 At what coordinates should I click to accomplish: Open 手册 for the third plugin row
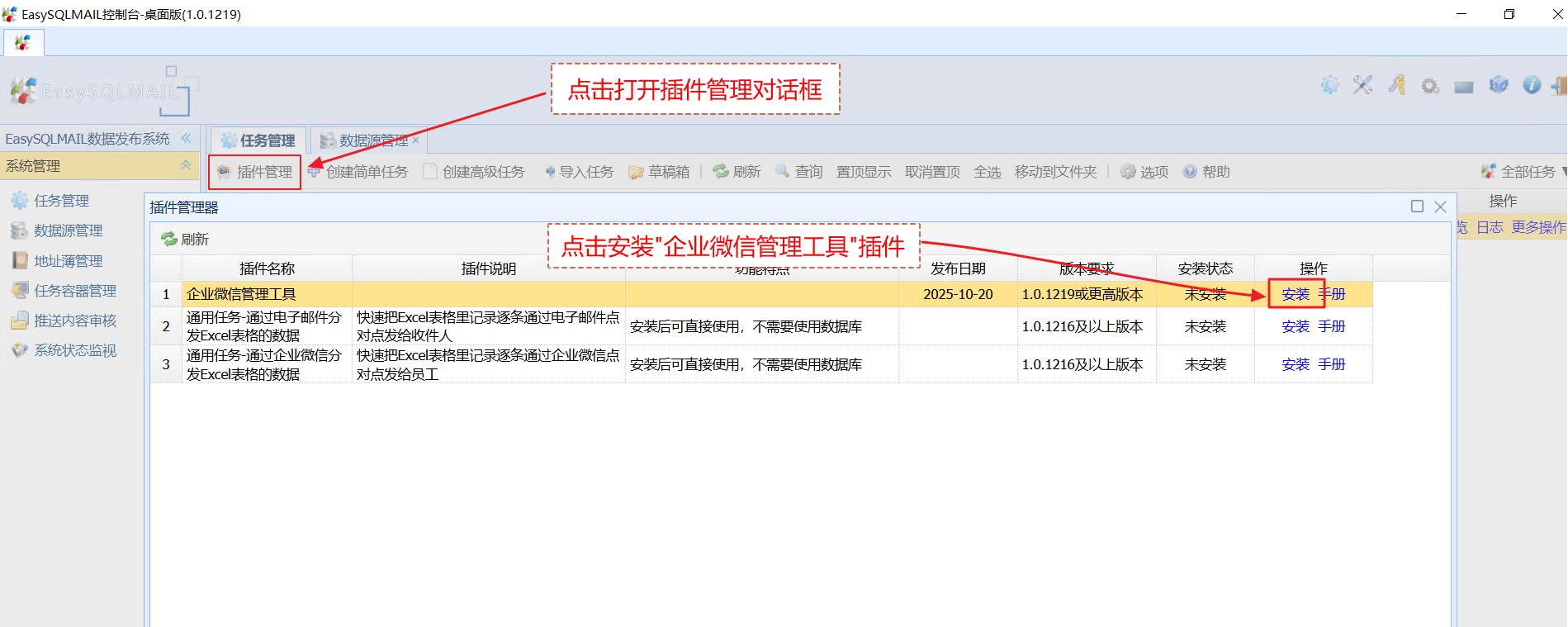pyautogui.click(x=1332, y=364)
